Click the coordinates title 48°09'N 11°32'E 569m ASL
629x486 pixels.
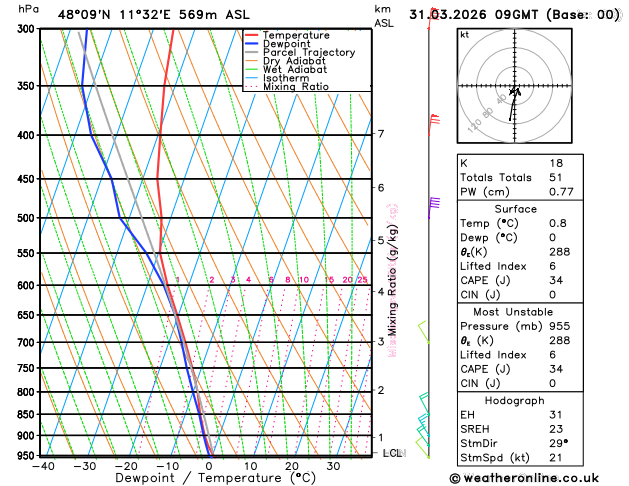(154, 15)
